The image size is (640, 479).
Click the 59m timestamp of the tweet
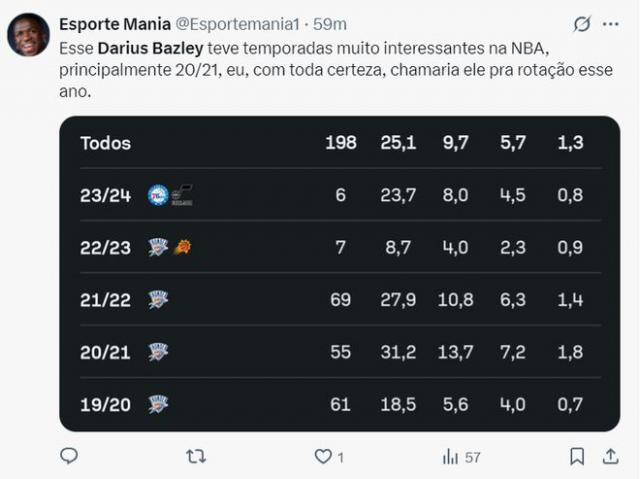(x=330, y=24)
